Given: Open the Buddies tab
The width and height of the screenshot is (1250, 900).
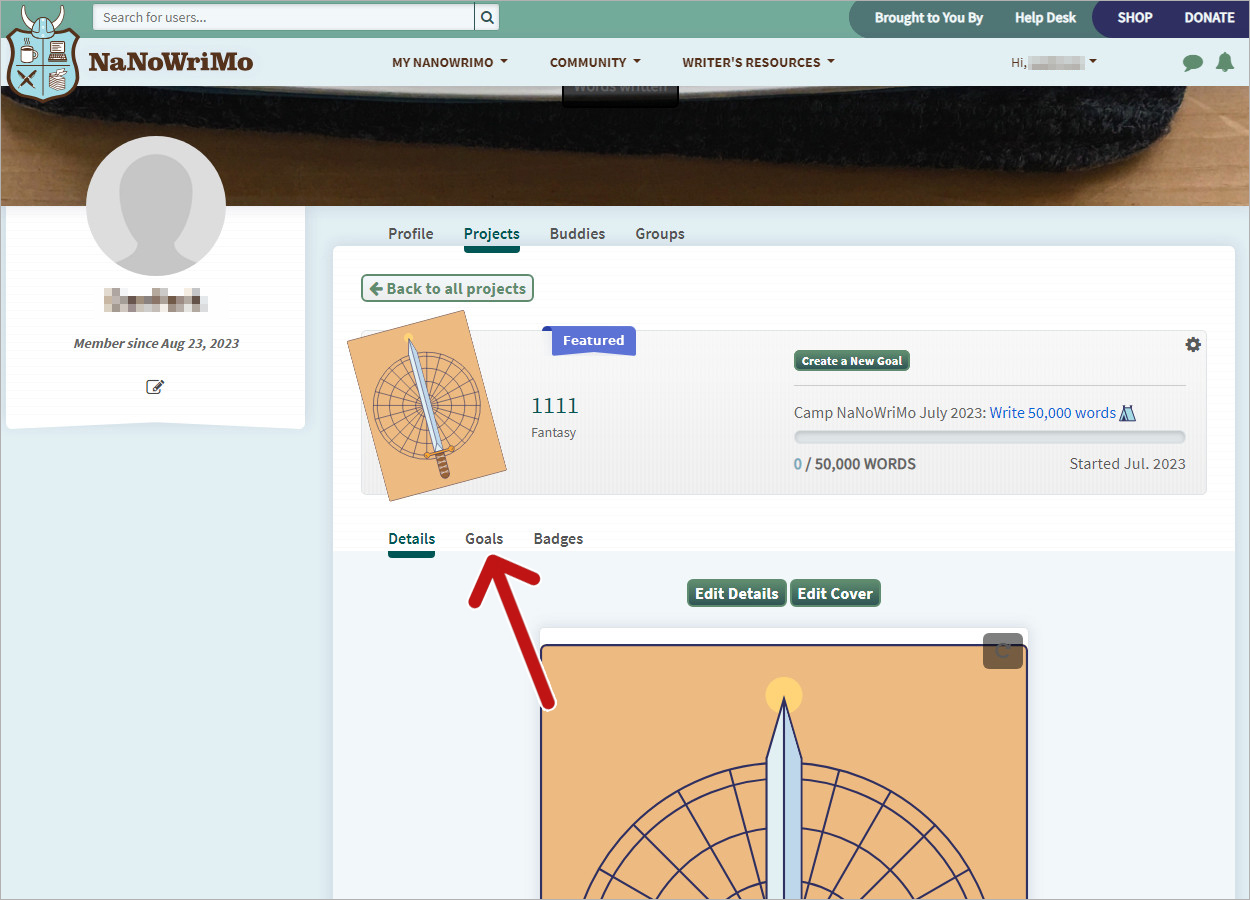Looking at the screenshot, I should (578, 234).
